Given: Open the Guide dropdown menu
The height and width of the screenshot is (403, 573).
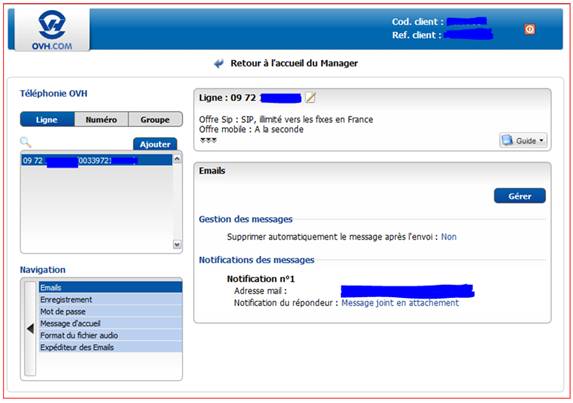Looking at the screenshot, I should point(523,140).
